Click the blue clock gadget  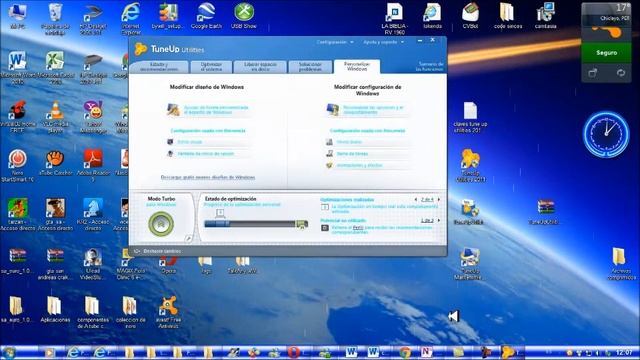pyautogui.click(x=606, y=135)
